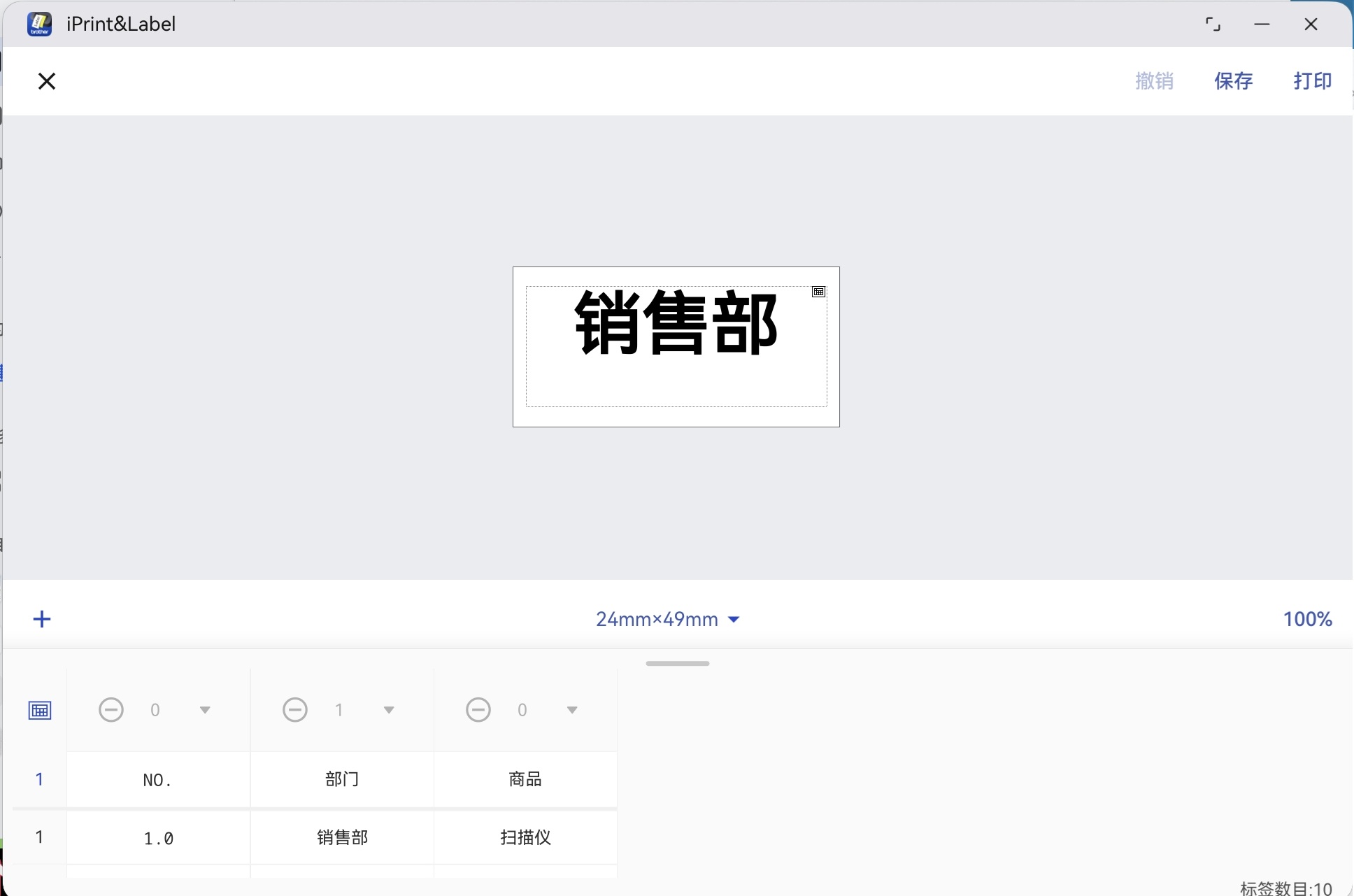This screenshot has height=896, width=1354.
Task: Click value 0 in 商品 column selector
Action: [522, 710]
